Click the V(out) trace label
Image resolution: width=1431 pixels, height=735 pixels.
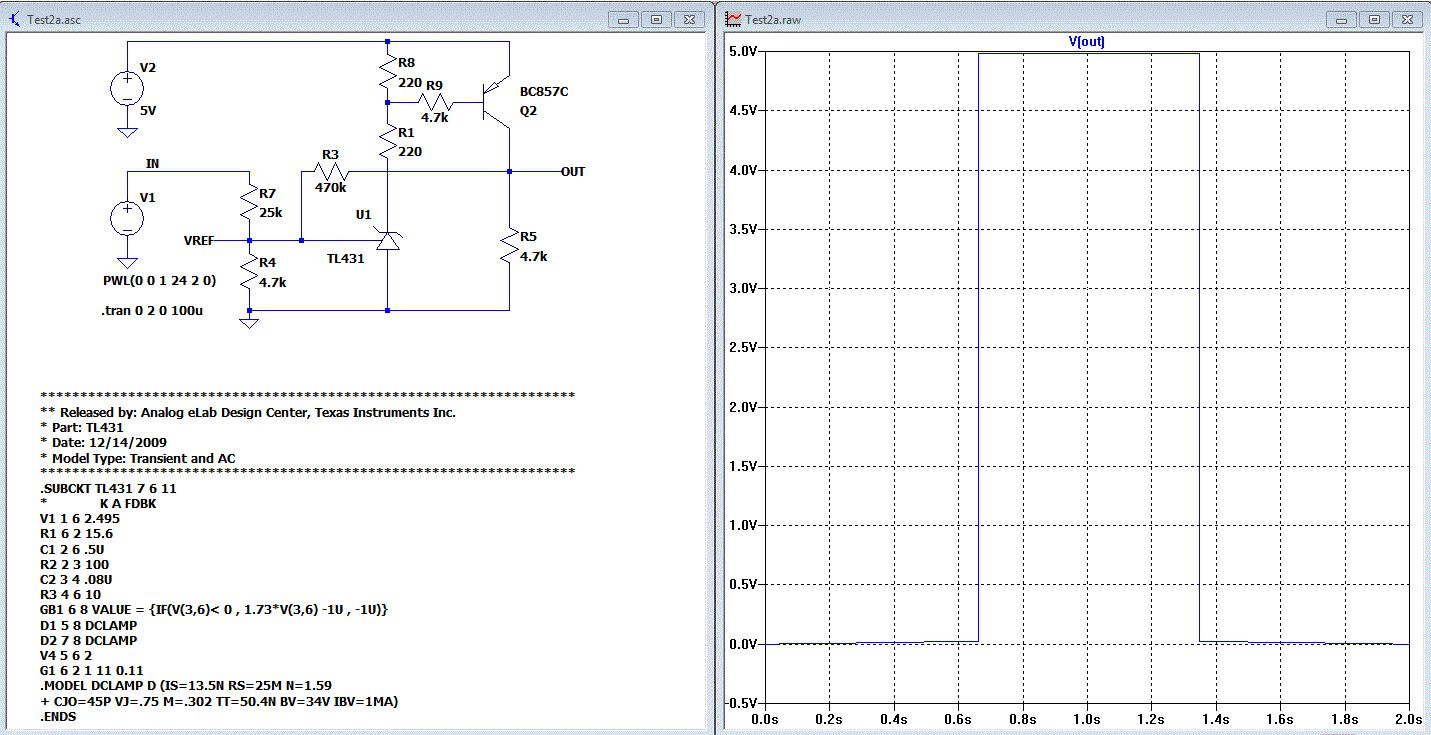[x=1086, y=42]
